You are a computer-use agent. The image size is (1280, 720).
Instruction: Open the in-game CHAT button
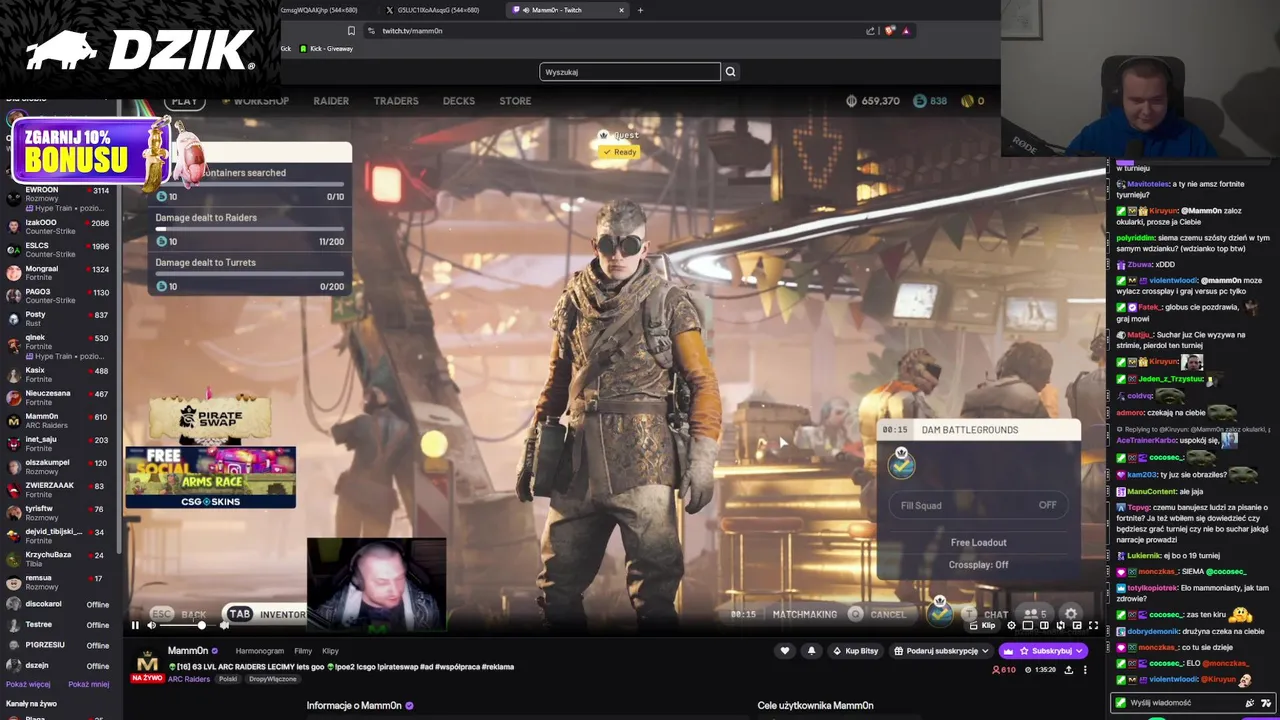tap(986, 614)
